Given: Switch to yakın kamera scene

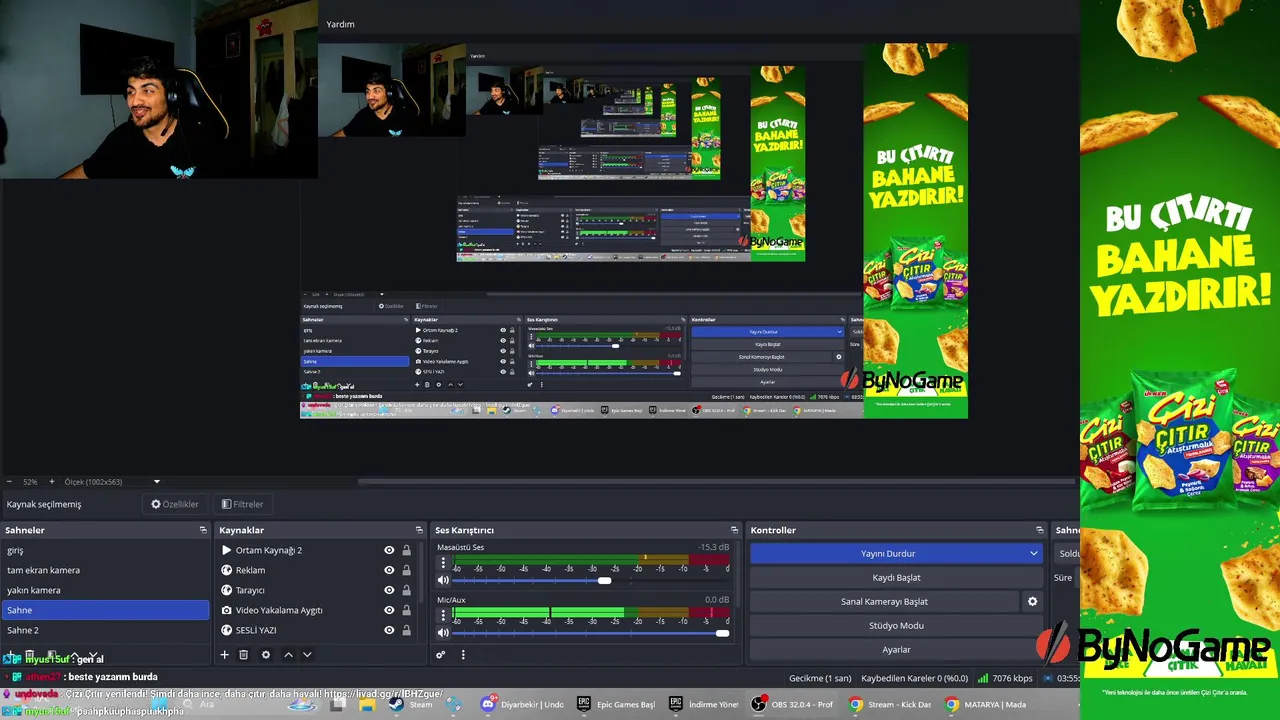Looking at the screenshot, I should [x=105, y=590].
